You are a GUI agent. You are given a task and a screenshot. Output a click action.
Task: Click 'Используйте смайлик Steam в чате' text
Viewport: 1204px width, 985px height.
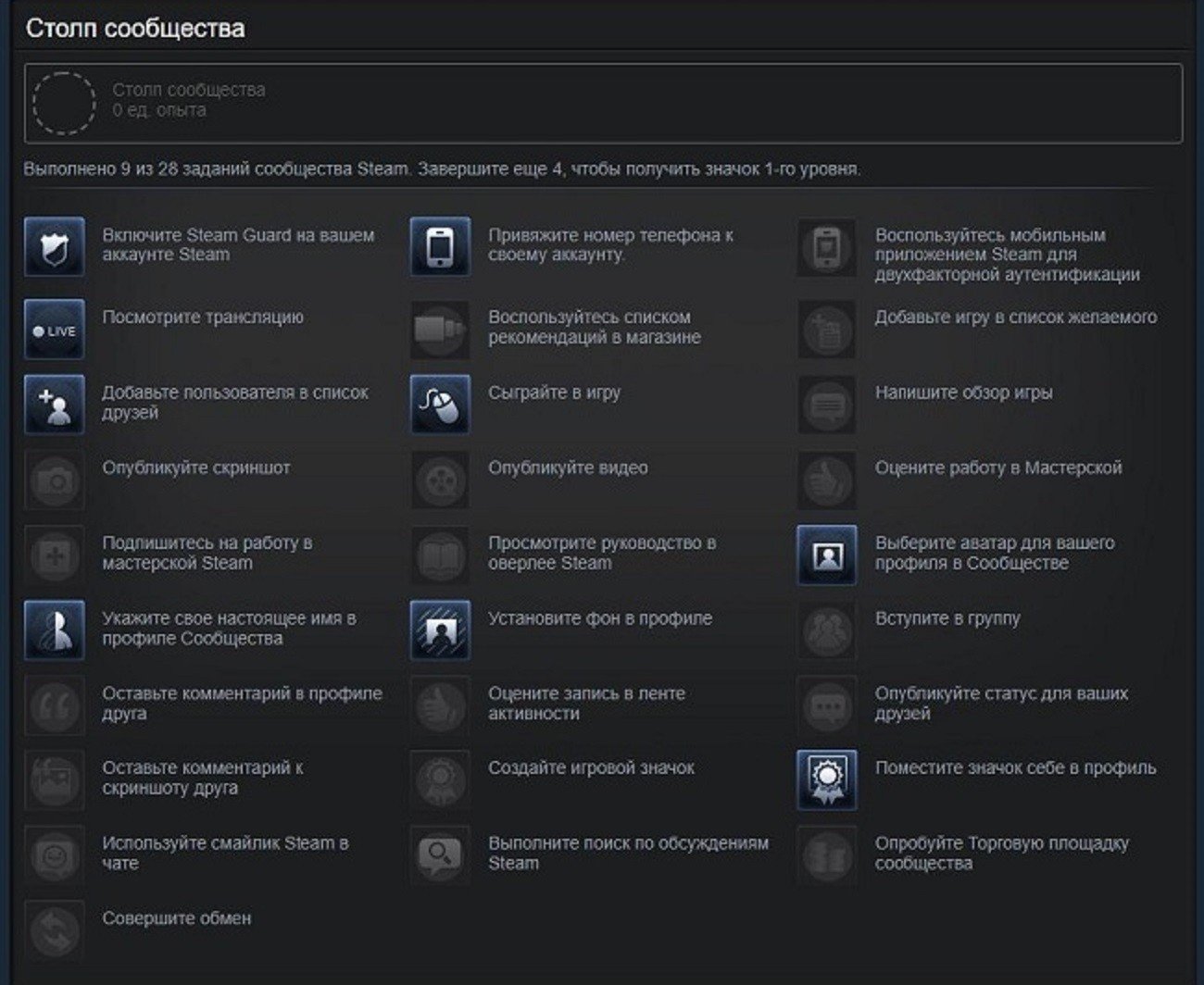(225, 854)
